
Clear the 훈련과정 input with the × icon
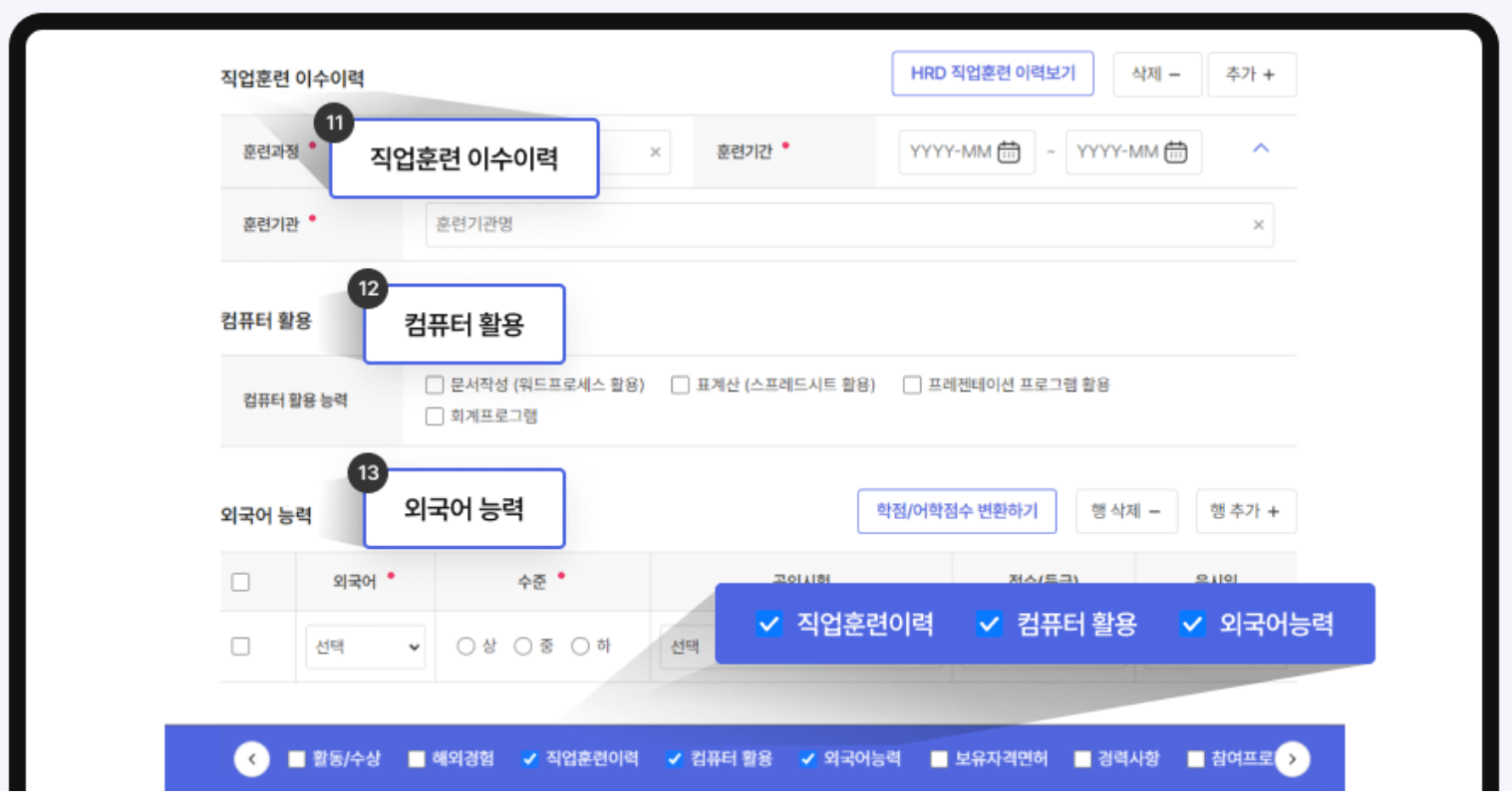(654, 151)
